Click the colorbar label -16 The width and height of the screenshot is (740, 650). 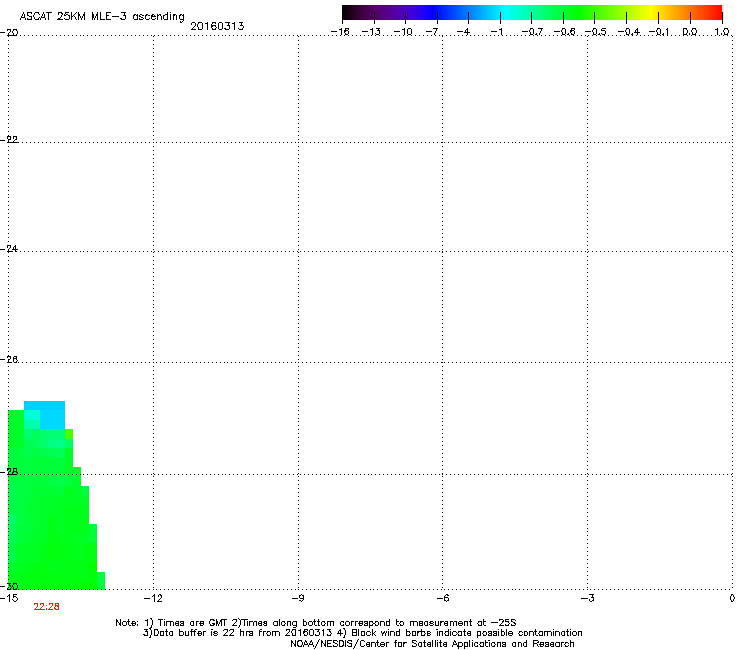[x=340, y=32]
